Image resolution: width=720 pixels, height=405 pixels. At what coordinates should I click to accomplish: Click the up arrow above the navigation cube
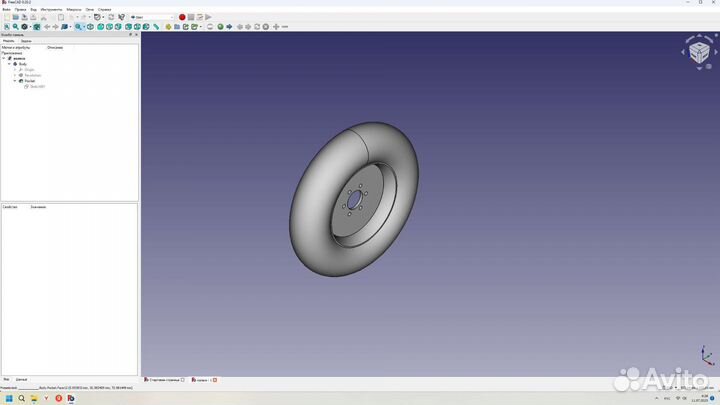point(699,36)
